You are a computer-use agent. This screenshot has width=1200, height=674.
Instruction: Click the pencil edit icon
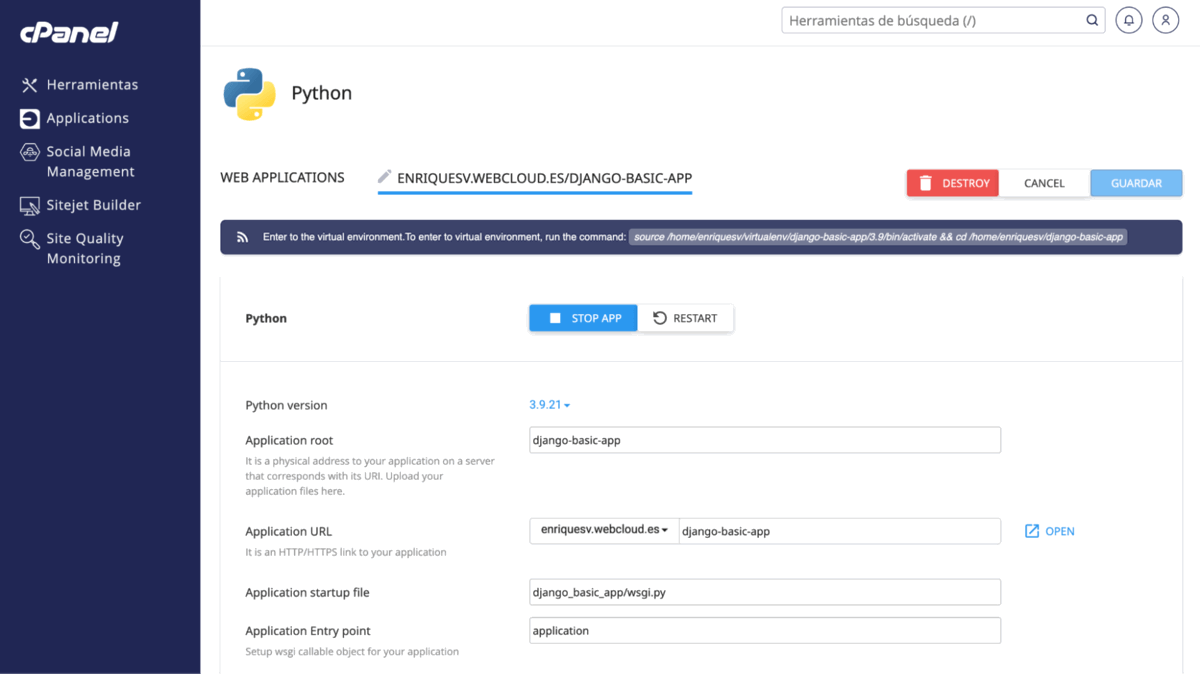pyautogui.click(x=384, y=177)
